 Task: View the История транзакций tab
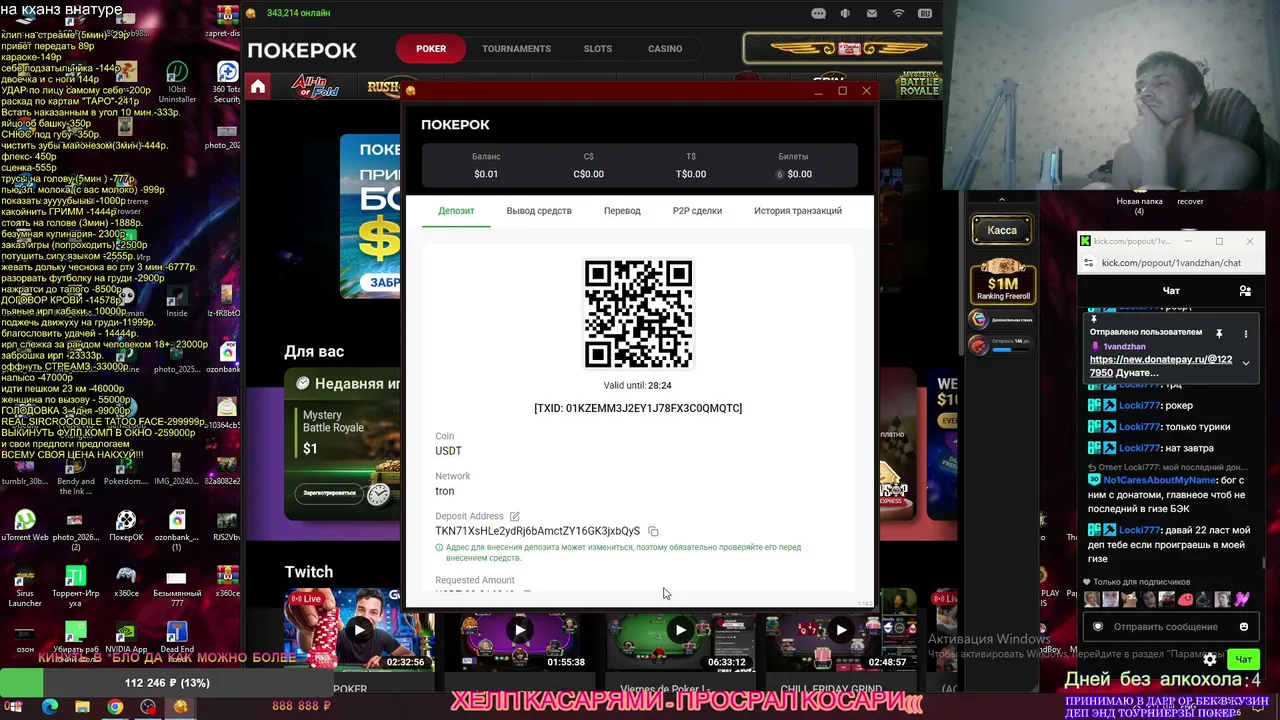pyautogui.click(x=798, y=211)
